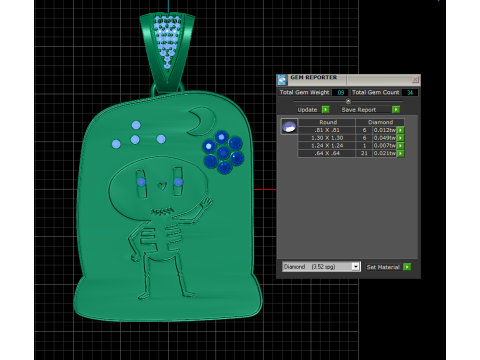Select the skeleton's right eye gem

point(178,182)
